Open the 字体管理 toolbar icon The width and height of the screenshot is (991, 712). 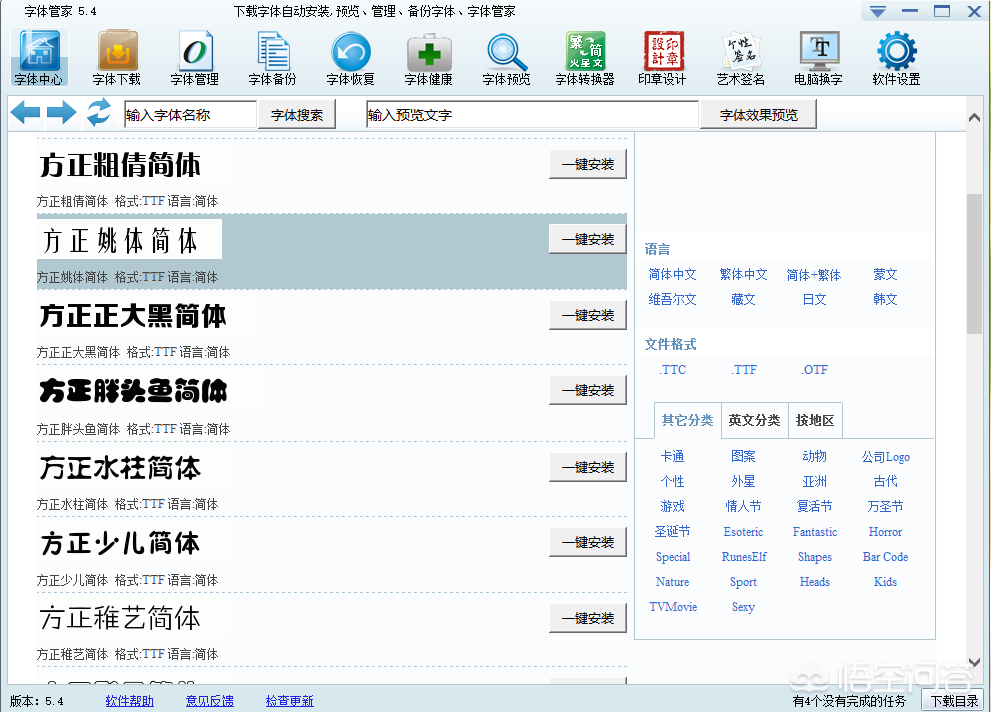tap(195, 57)
